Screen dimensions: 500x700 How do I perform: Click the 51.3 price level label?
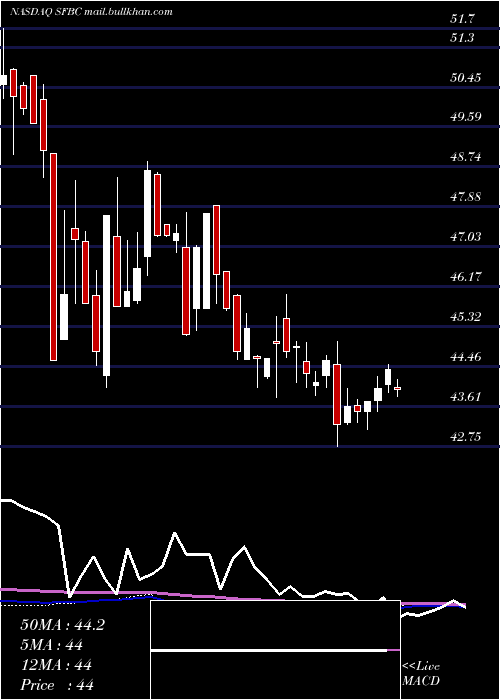462,38
